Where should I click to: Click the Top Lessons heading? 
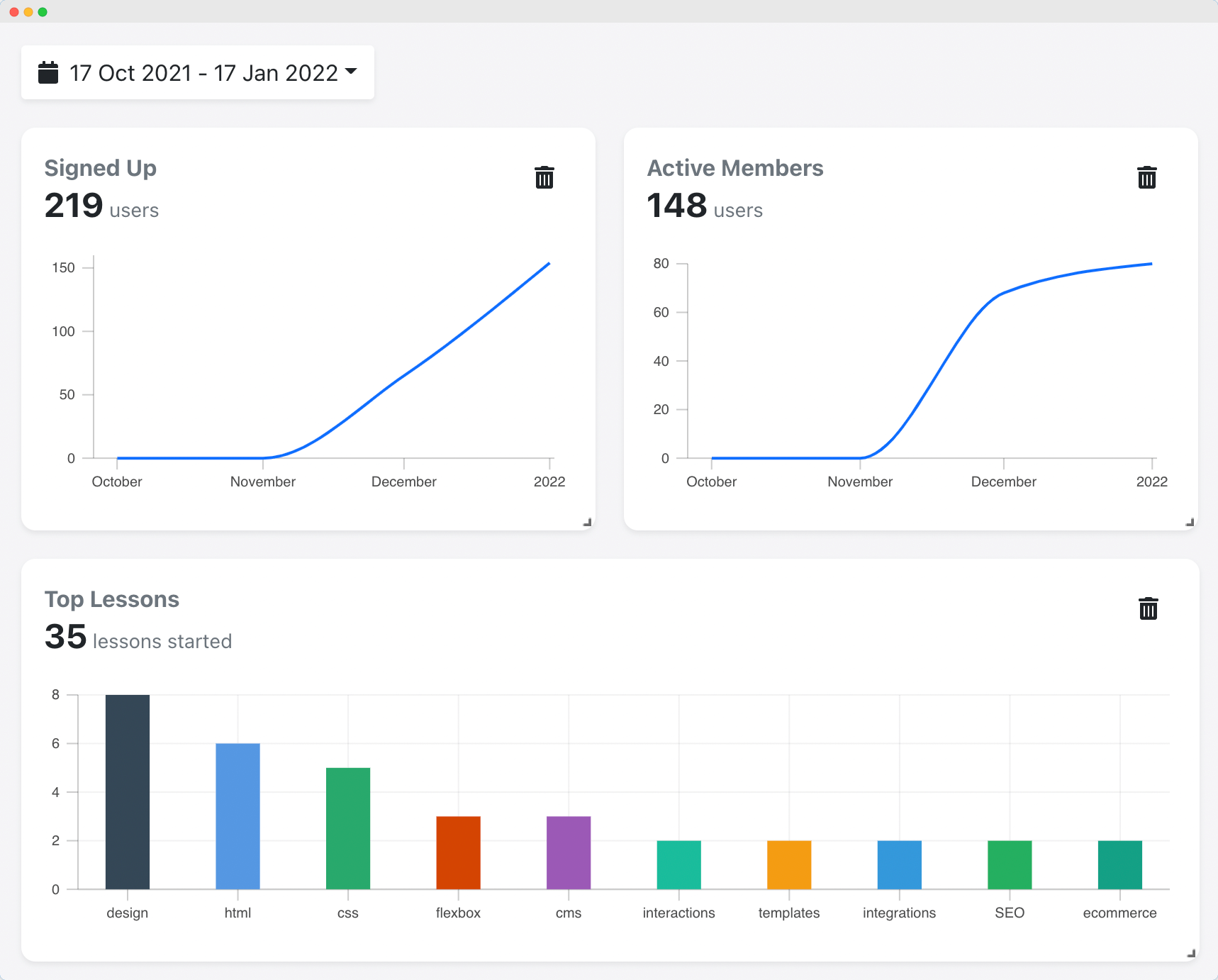[112, 599]
